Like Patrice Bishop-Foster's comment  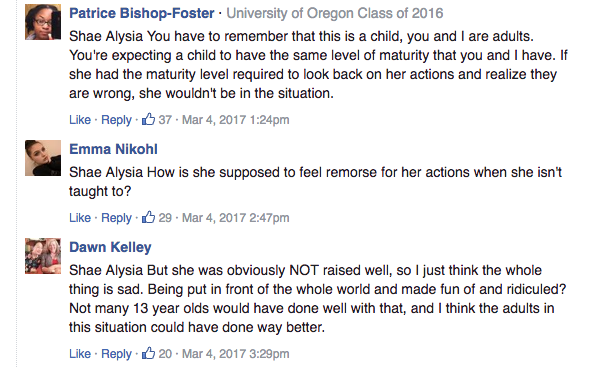80,120
